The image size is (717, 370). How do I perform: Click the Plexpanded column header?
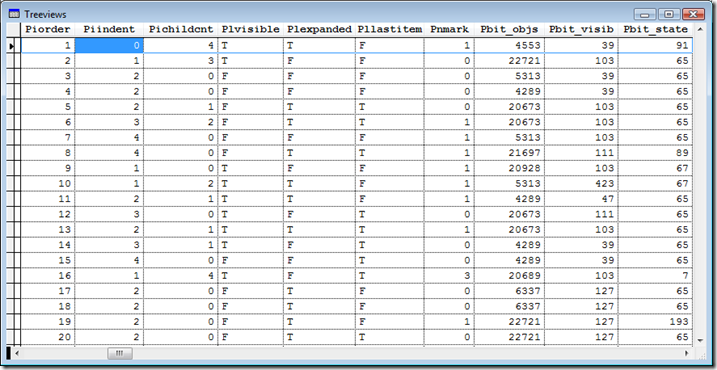pyautogui.click(x=319, y=30)
